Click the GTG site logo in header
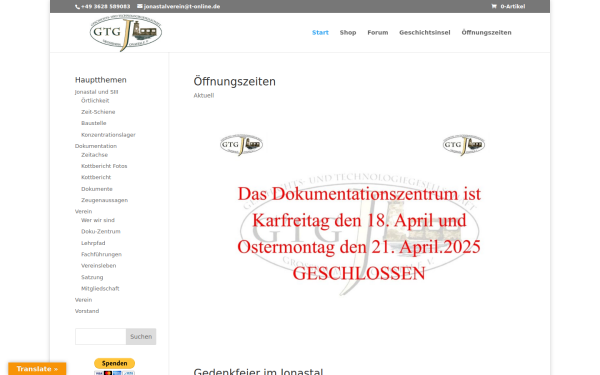The width and height of the screenshot is (600, 375). (x=126, y=33)
